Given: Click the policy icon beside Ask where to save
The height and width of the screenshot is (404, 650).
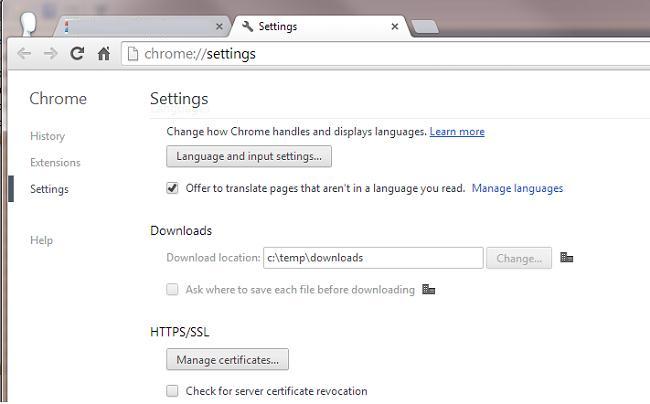Looking at the screenshot, I should click(x=428, y=289).
